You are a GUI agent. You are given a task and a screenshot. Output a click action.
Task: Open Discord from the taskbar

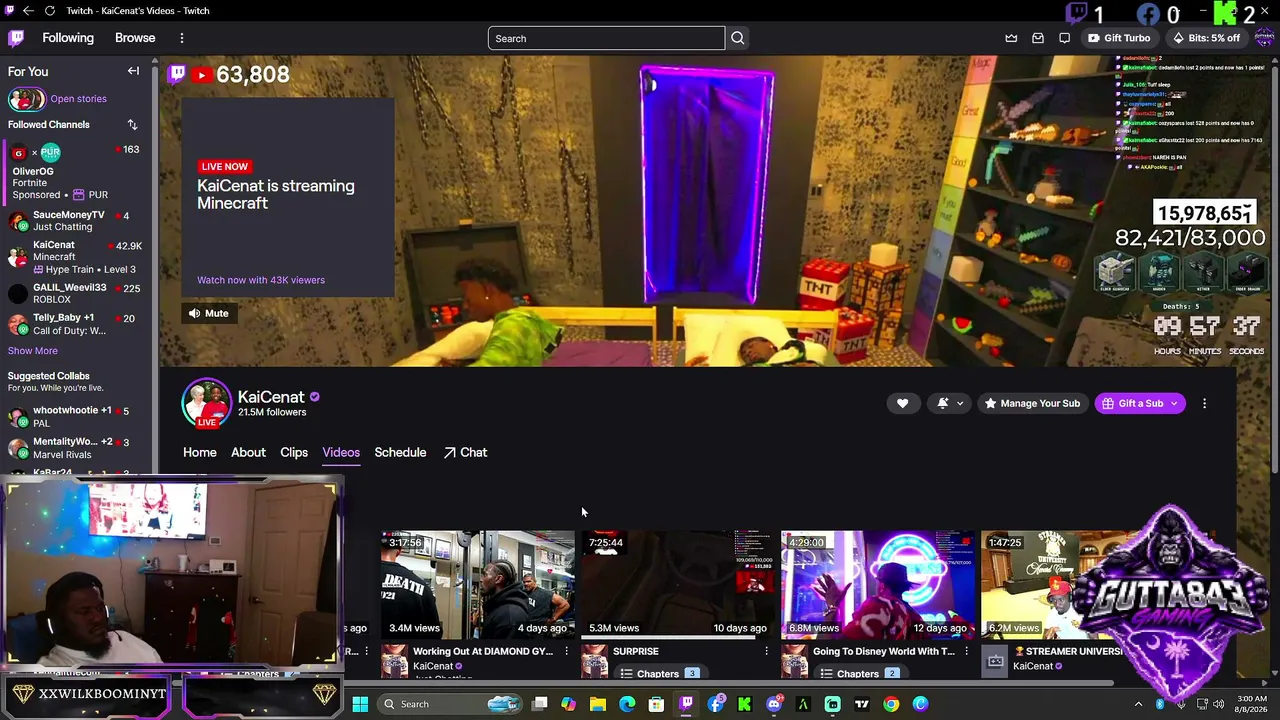tap(774, 704)
